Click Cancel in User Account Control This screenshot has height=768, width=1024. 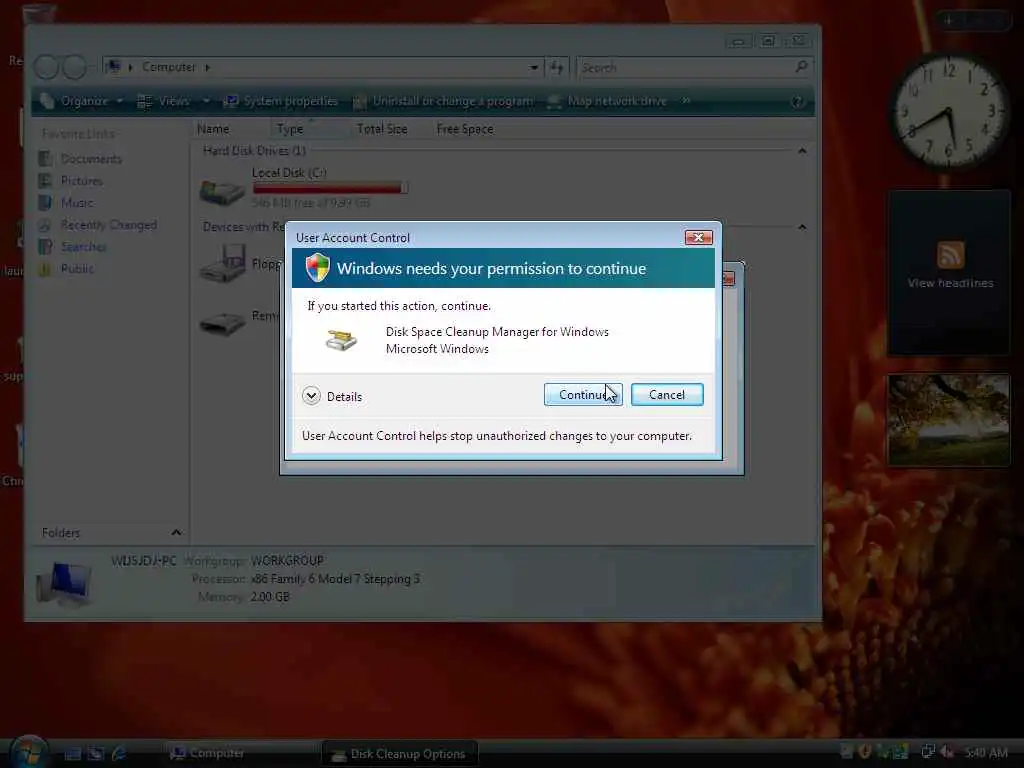coord(667,394)
